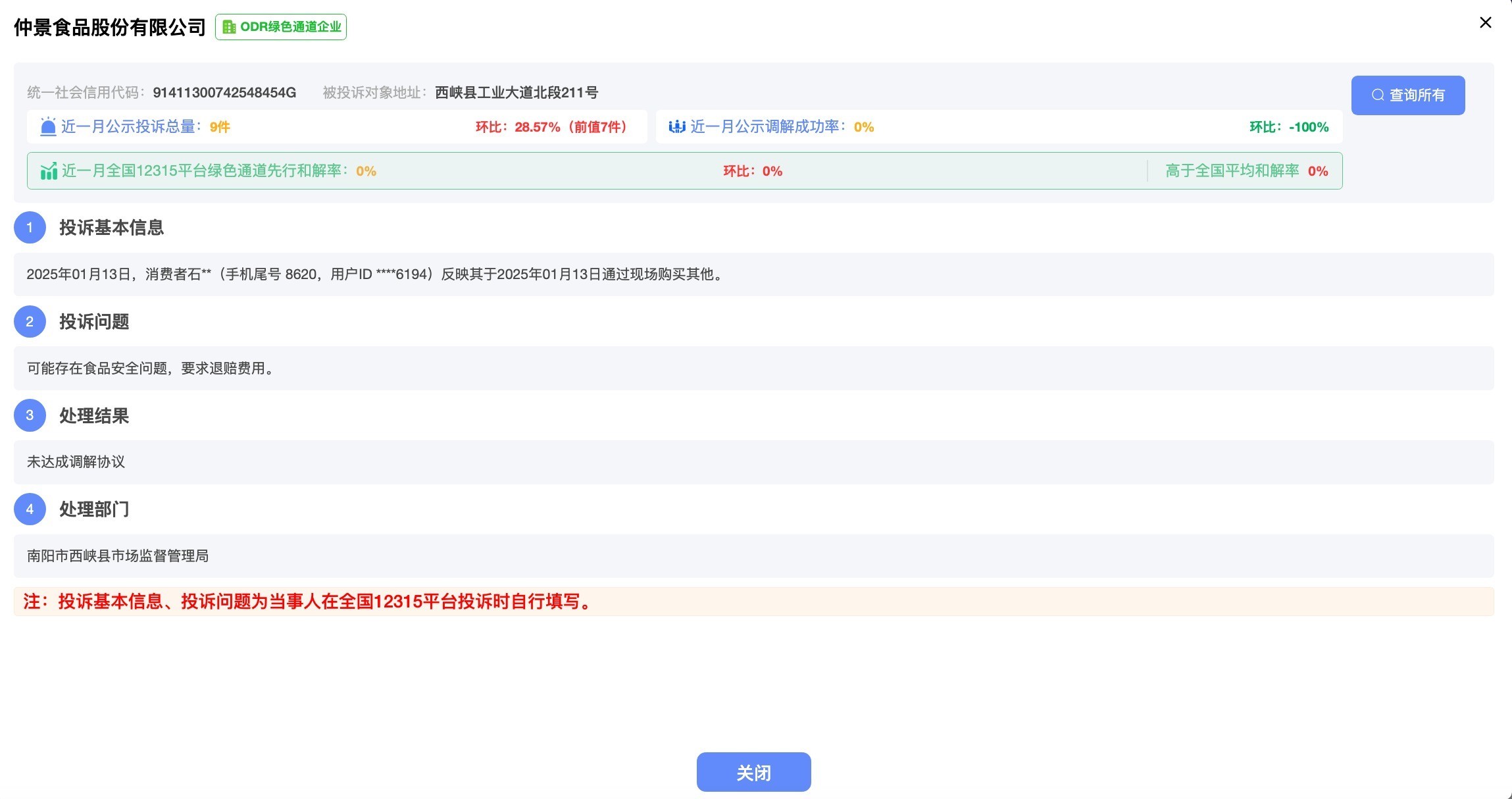Image resolution: width=1512 pixels, height=799 pixels.
Task: Click the numbered circle 4 step icon
Action: (x=30, y=509)
